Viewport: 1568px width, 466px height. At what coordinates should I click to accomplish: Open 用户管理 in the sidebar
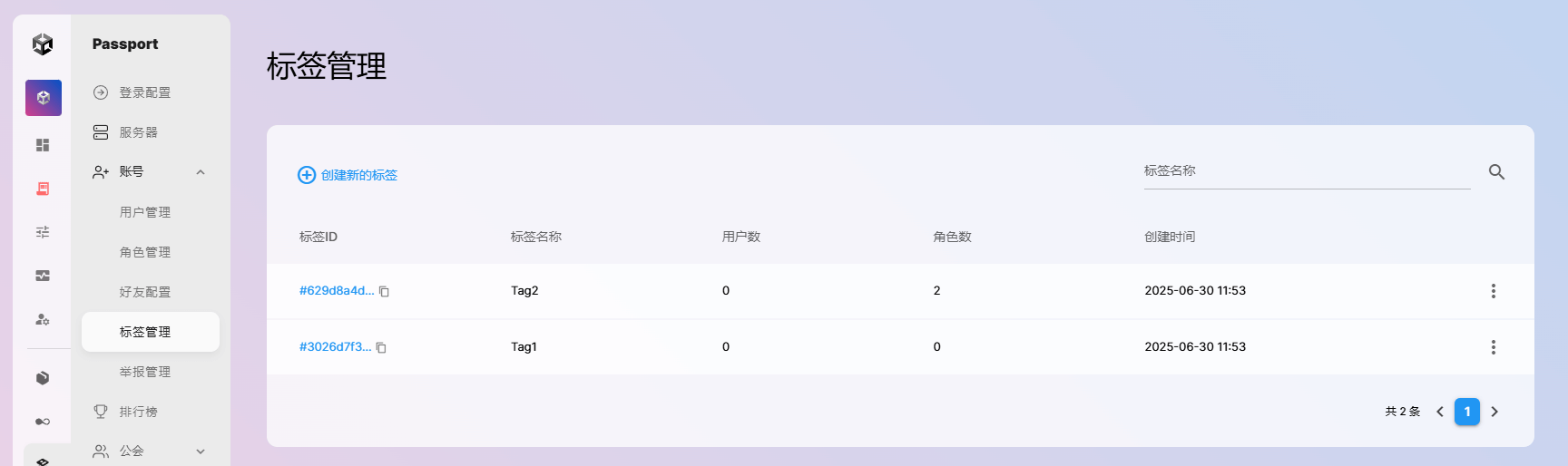145,212
